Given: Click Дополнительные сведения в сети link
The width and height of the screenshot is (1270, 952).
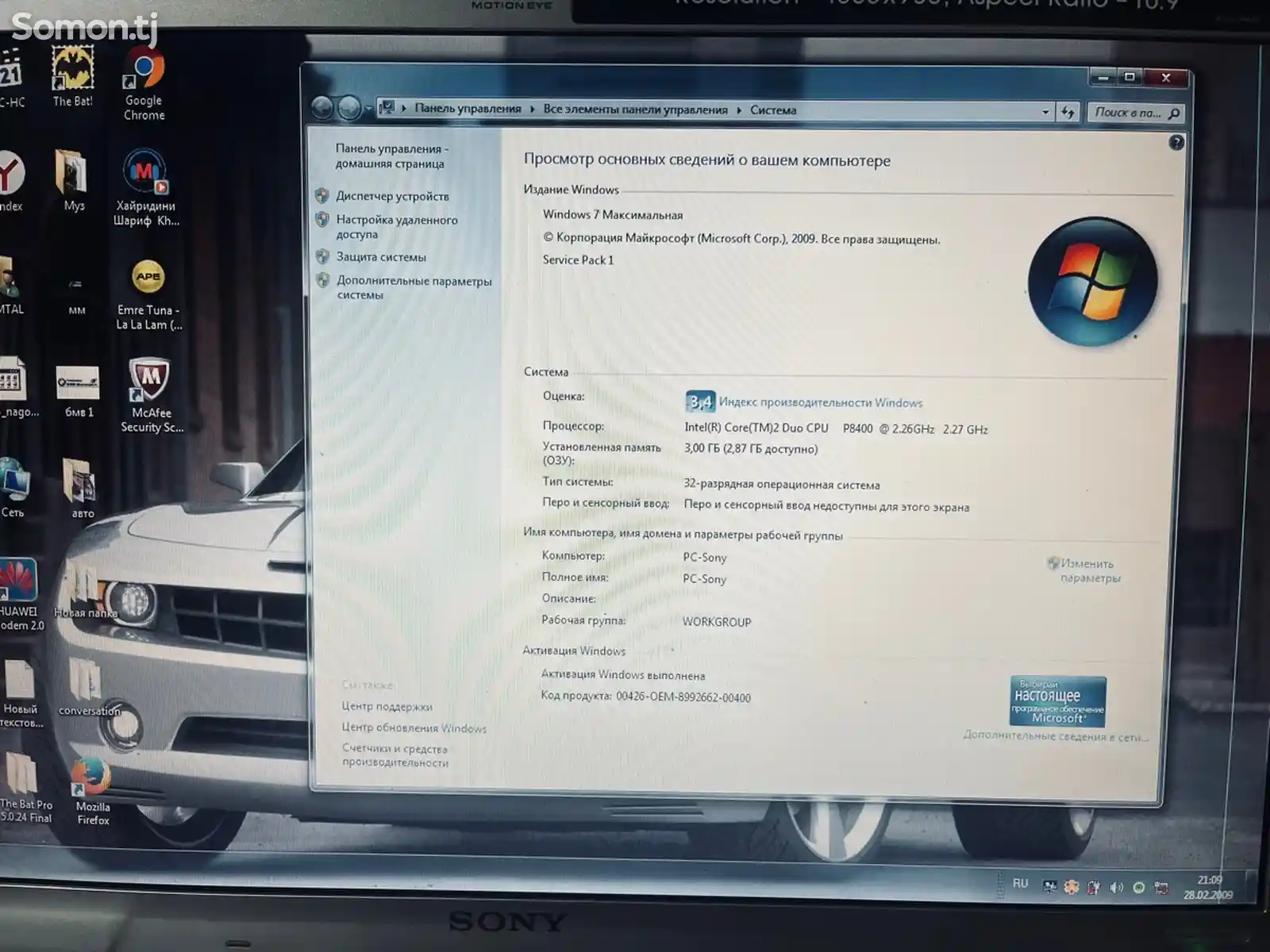Looking at the screenshot, I should click(x=1055, y=736).
